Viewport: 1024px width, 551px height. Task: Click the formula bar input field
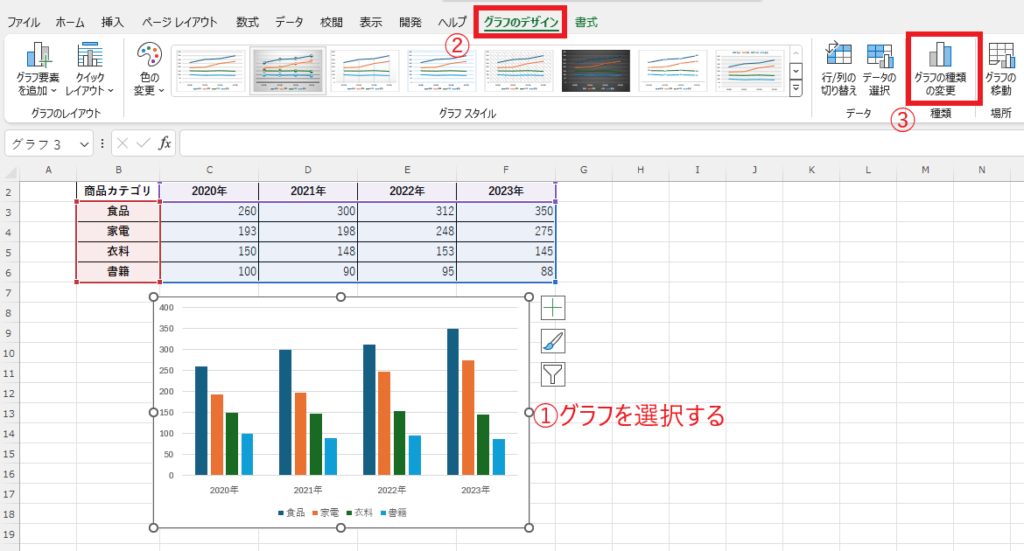601,143
